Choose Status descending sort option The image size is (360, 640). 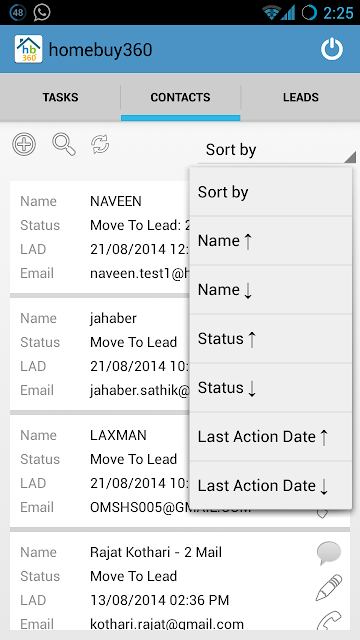[x=271, y=388]
